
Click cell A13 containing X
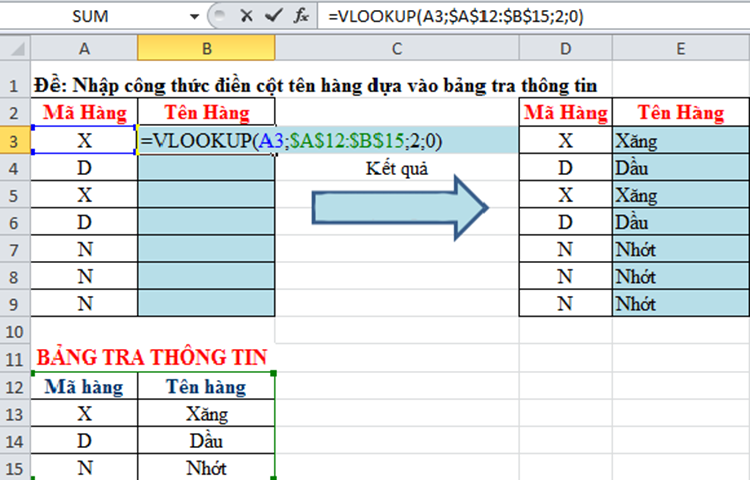[x=85, y=414]
